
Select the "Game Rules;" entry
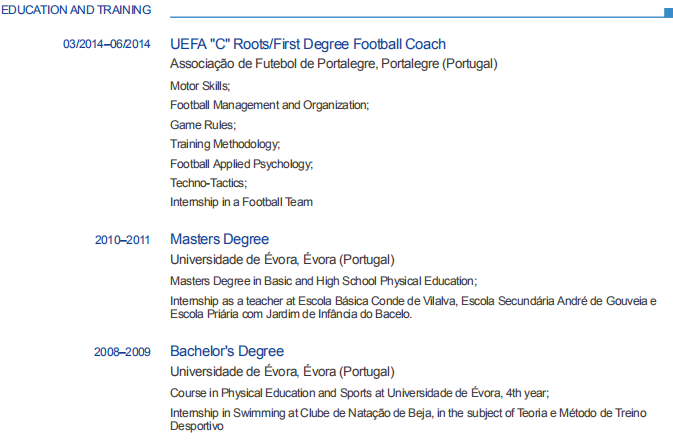[203, 125]
